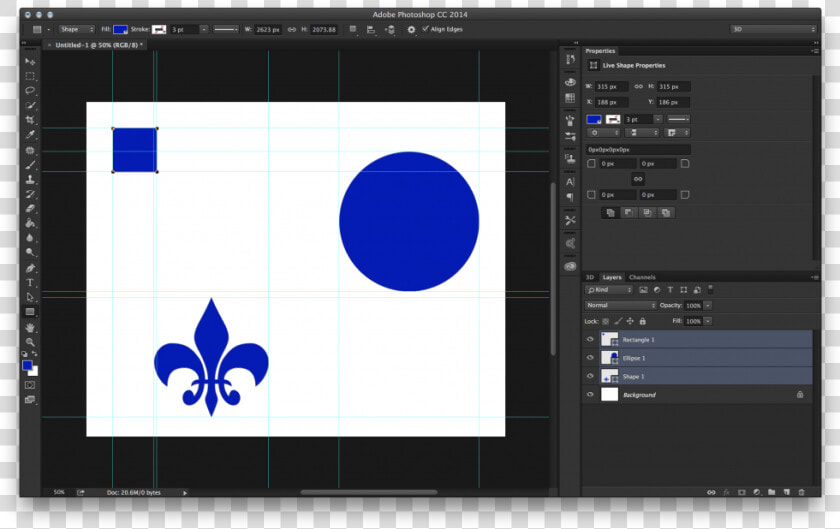Screen dimensions: 840x529
Task: Select the Rectangle shape tool
Action: tap(30, 312)
